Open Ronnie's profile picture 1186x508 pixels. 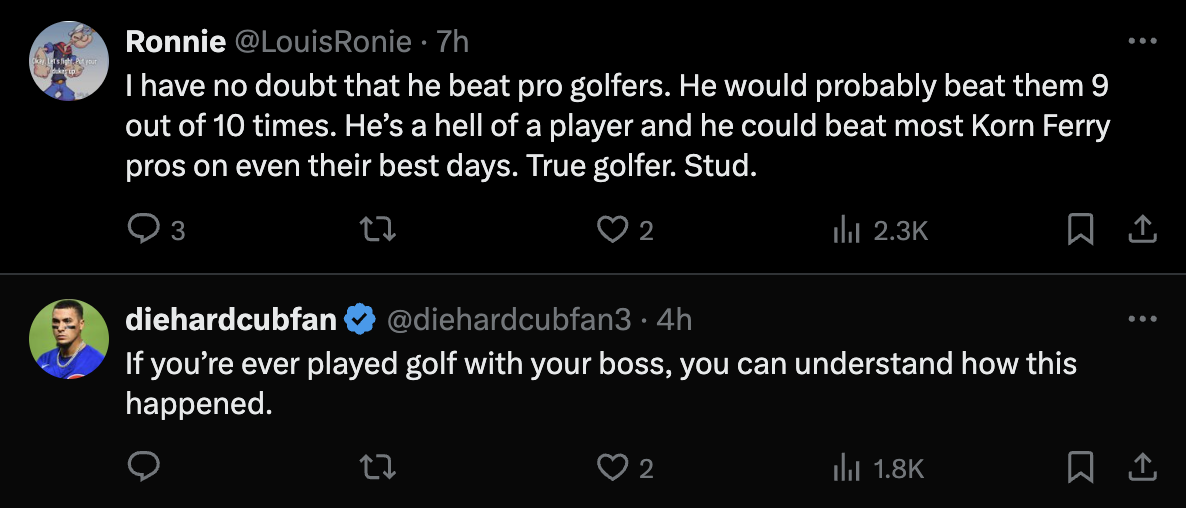click(68, 60)
